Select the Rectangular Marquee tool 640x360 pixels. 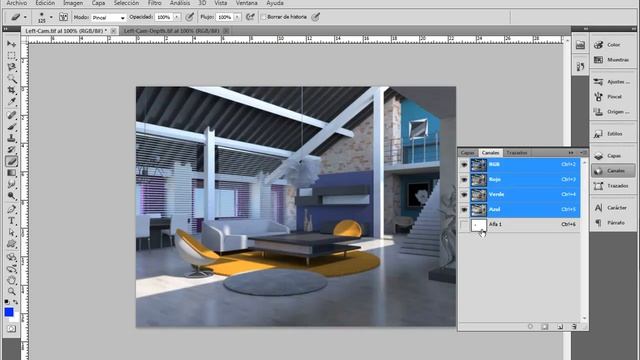tap(11, 55)
